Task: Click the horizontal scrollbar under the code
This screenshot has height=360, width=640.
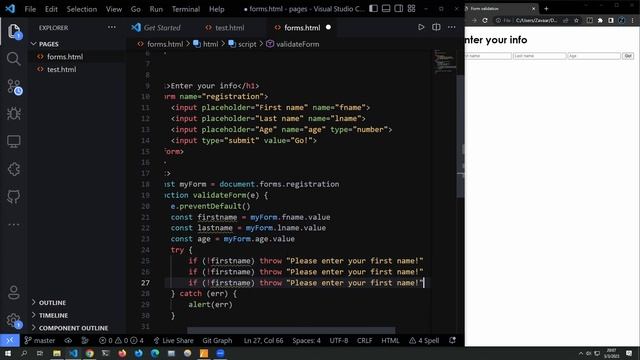Action: (291, 330)
